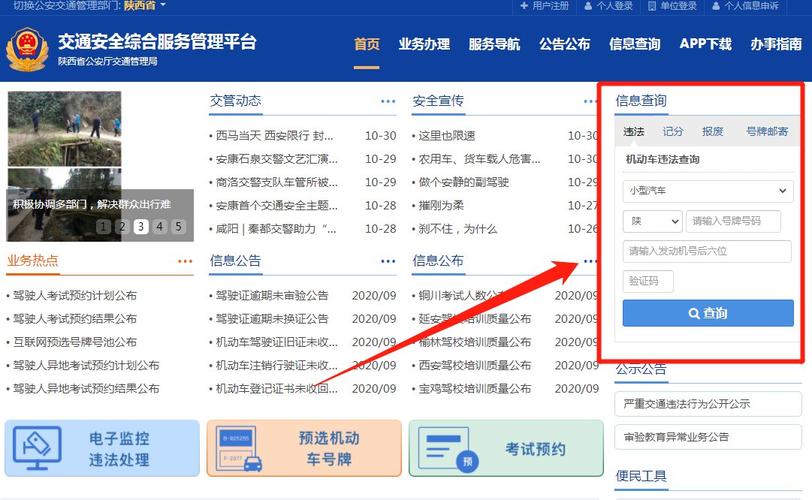Click the engine number input field
Viewport: 812px width, 500px height.
point(707,252)
